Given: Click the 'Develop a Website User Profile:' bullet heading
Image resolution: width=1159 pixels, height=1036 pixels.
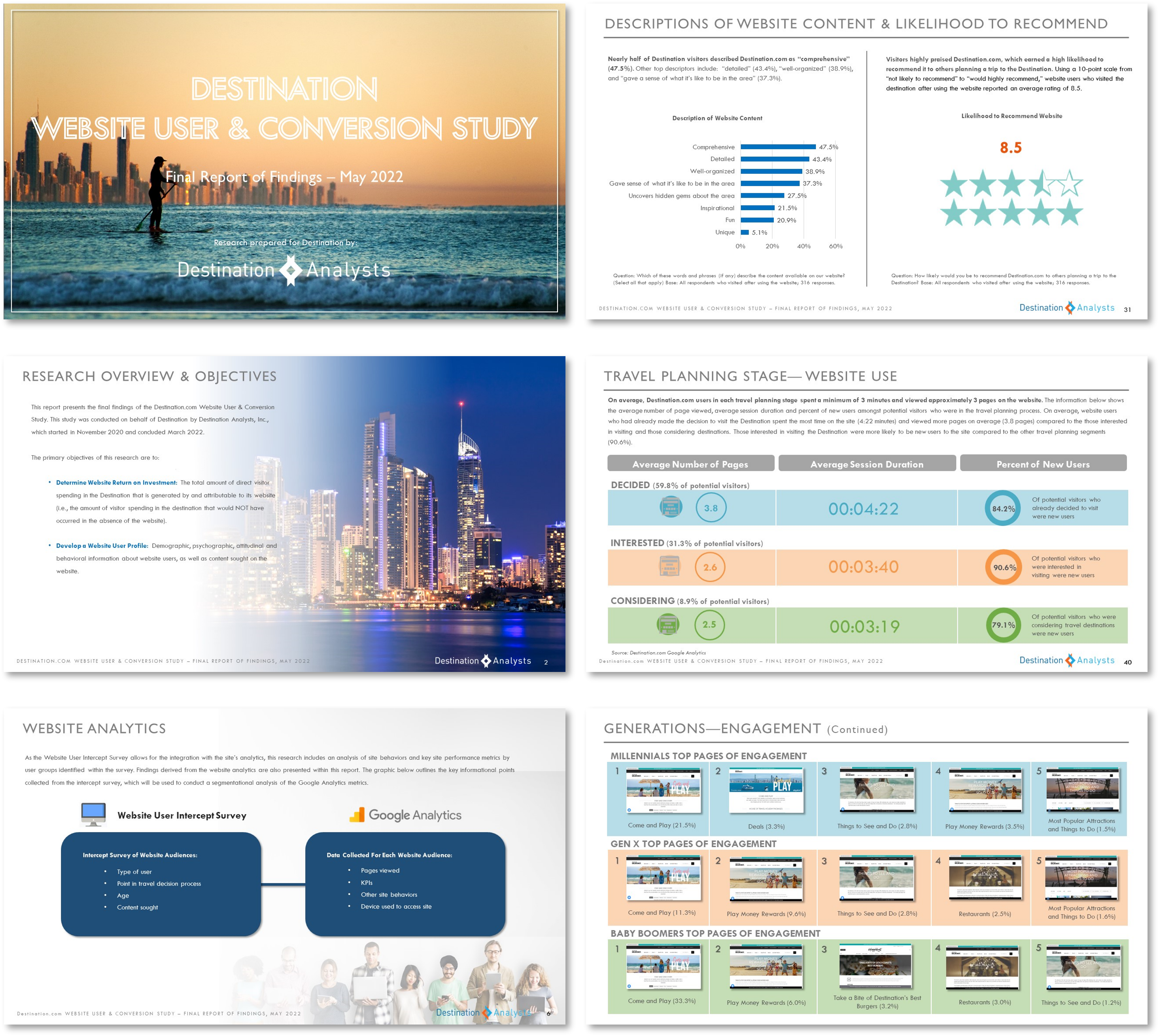Looking at the screenshot, I should (x=102, y=545).
